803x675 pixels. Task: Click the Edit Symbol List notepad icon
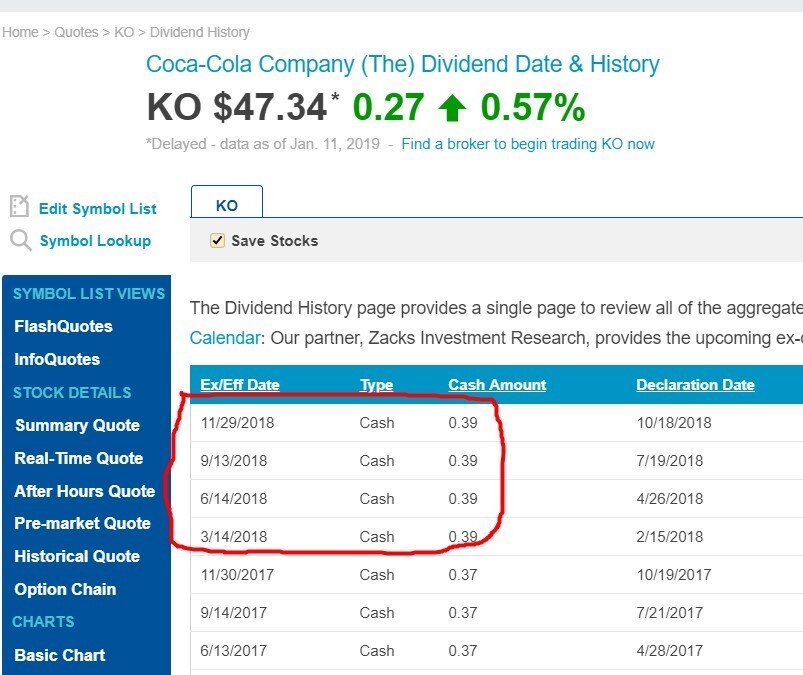pyautogui.click(x=19, y=206)
